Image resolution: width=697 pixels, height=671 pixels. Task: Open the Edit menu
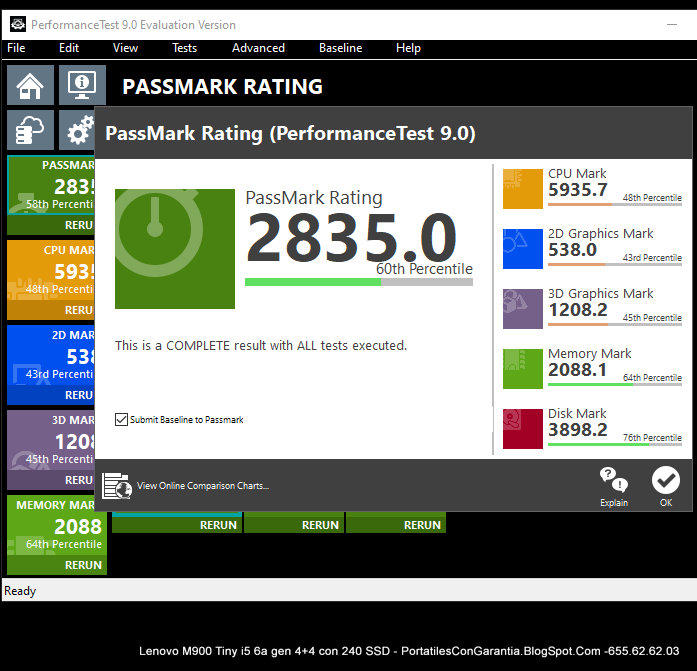pyautogui.click(x=69, y=48)
